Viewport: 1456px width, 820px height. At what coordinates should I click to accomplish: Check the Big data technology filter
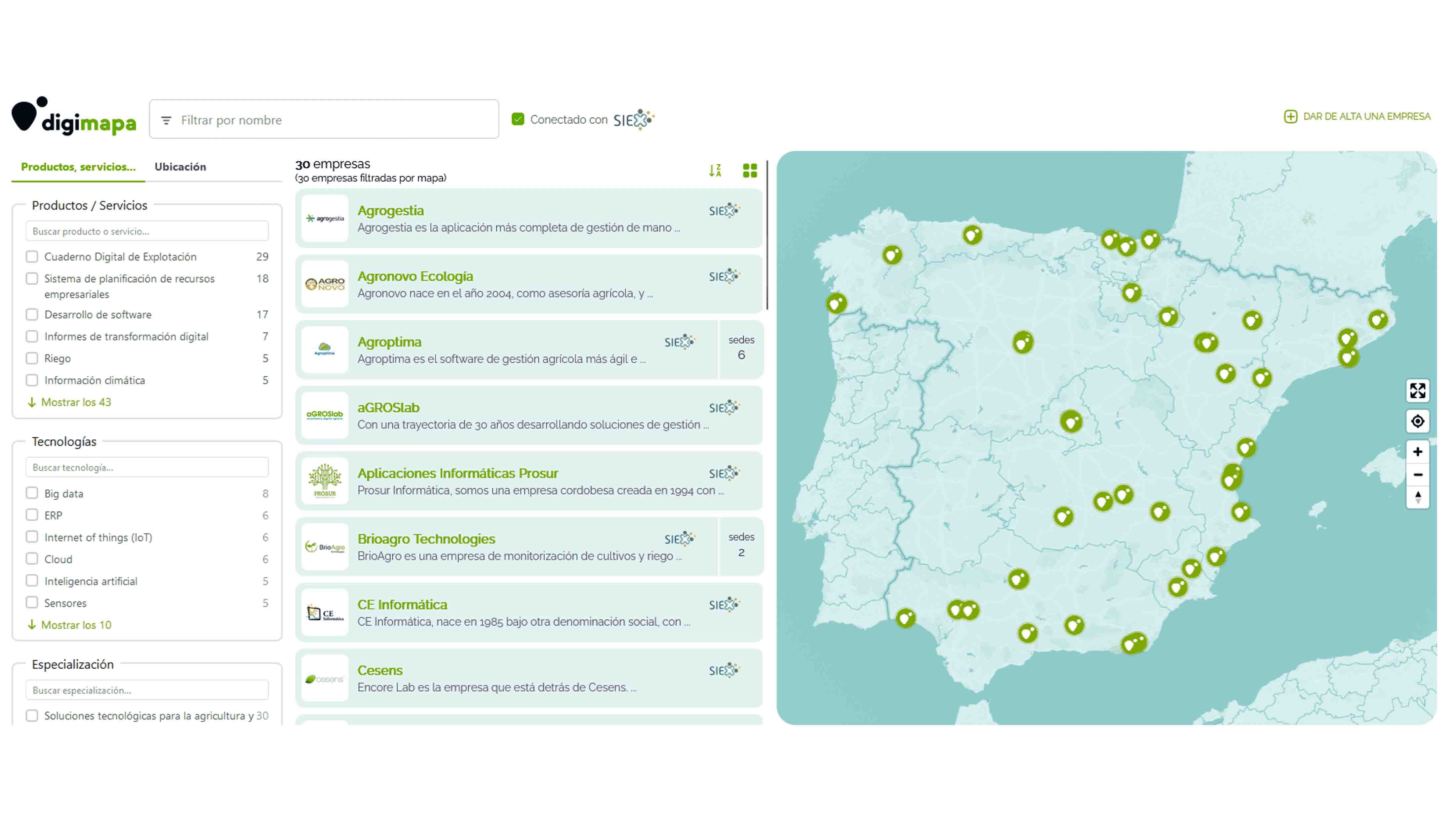pyautogui.click(x=32, y=493)
